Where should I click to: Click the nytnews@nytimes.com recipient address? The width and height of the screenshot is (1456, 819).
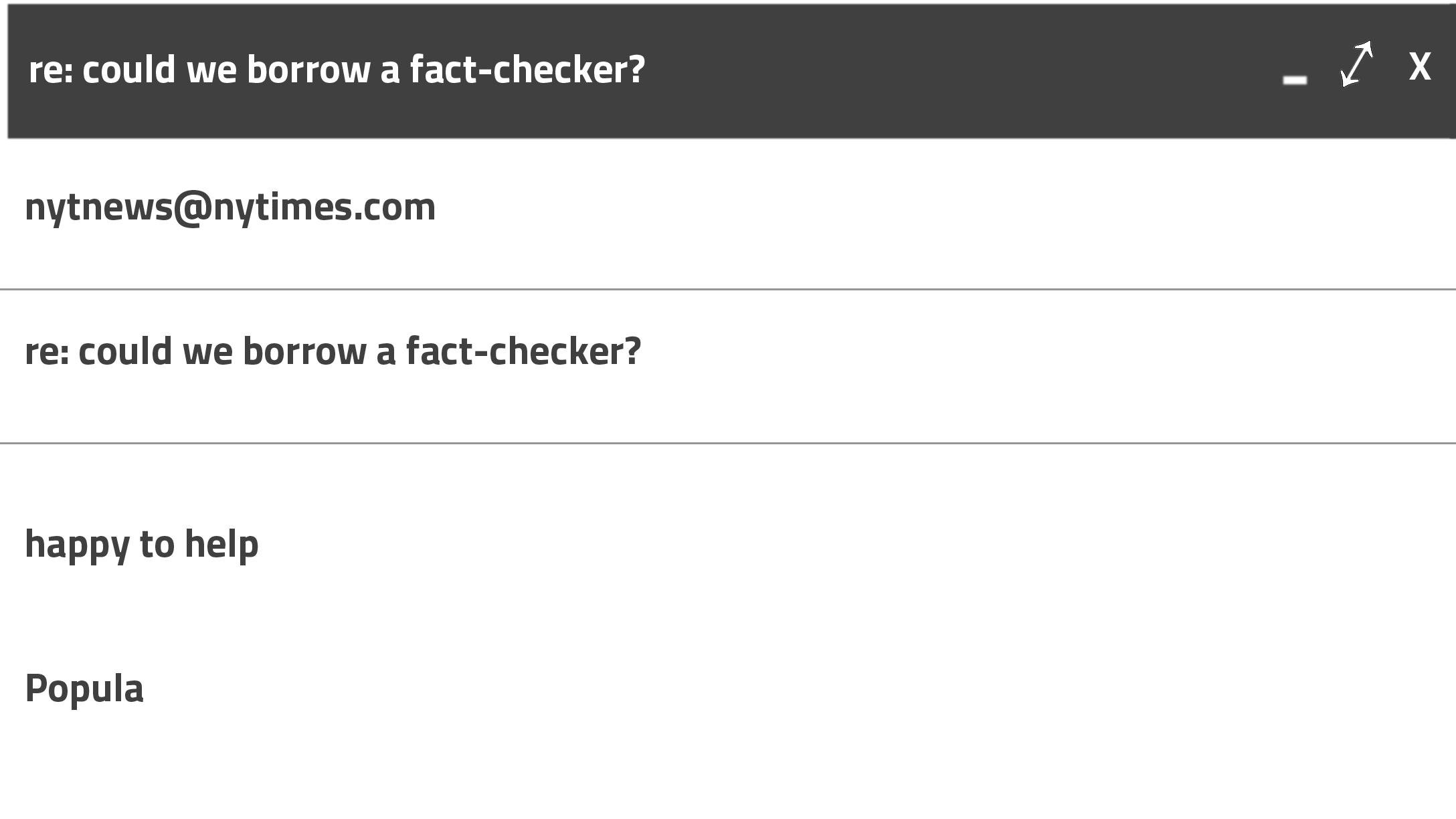(230, 207)
